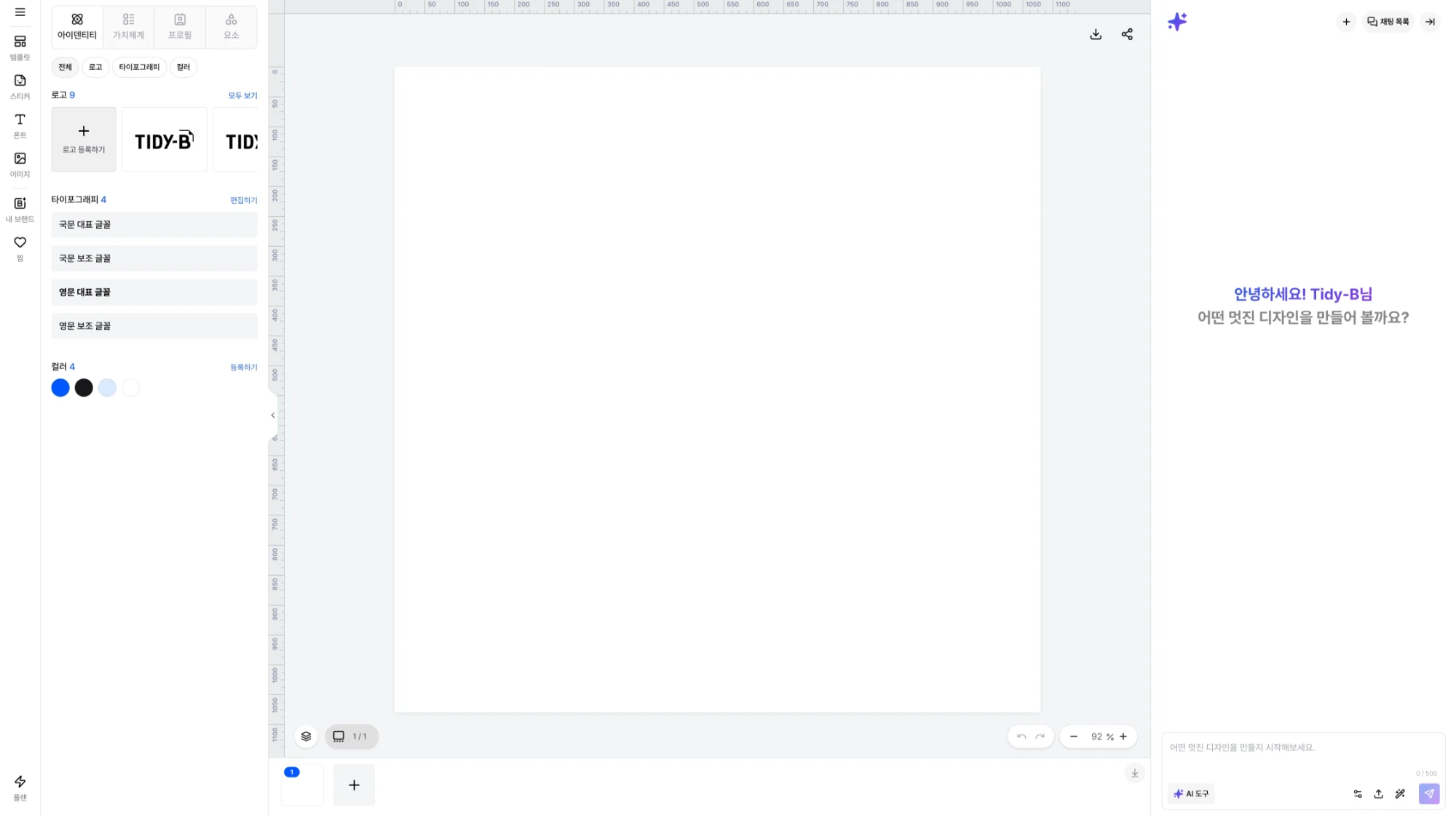Open the 폰트 font panel
1456x816 pixels.
(20, 125)
